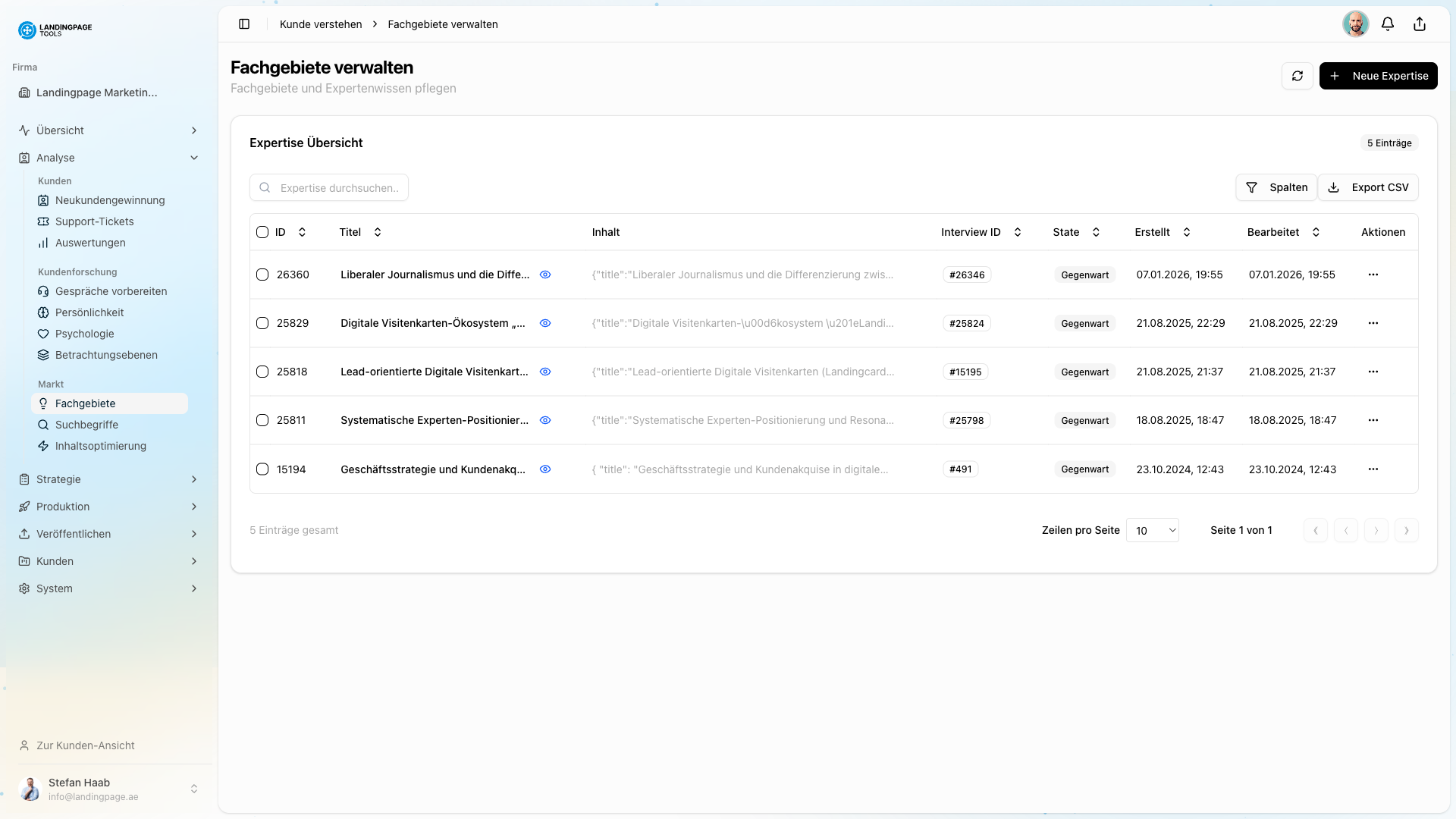The height and width of the screenshot is (819, 1456).
Task: Open the actions menu for row 25829
Action: point(1373,323)
